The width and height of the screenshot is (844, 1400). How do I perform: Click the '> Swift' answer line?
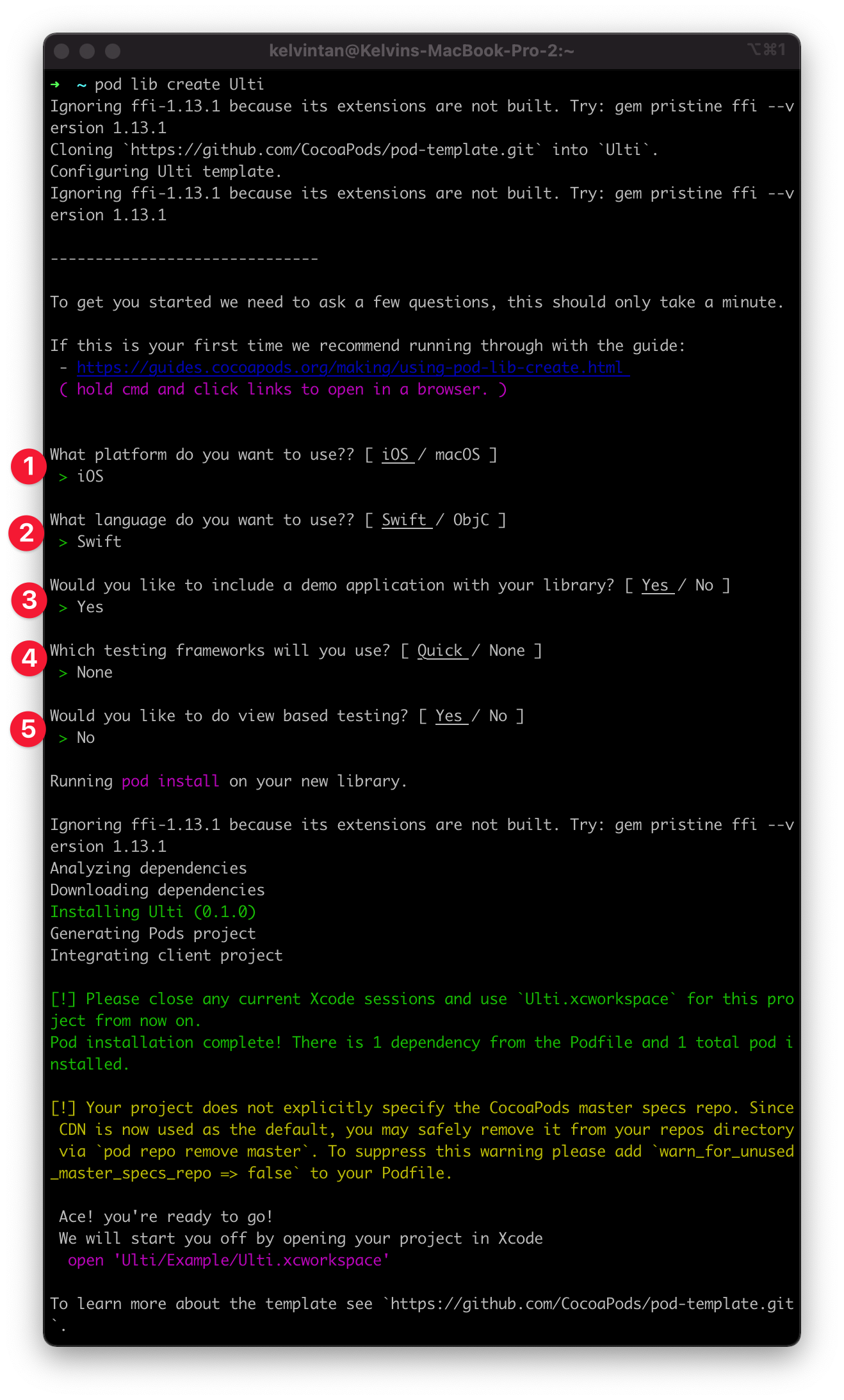pyautogui.click(x=90, y=542)
